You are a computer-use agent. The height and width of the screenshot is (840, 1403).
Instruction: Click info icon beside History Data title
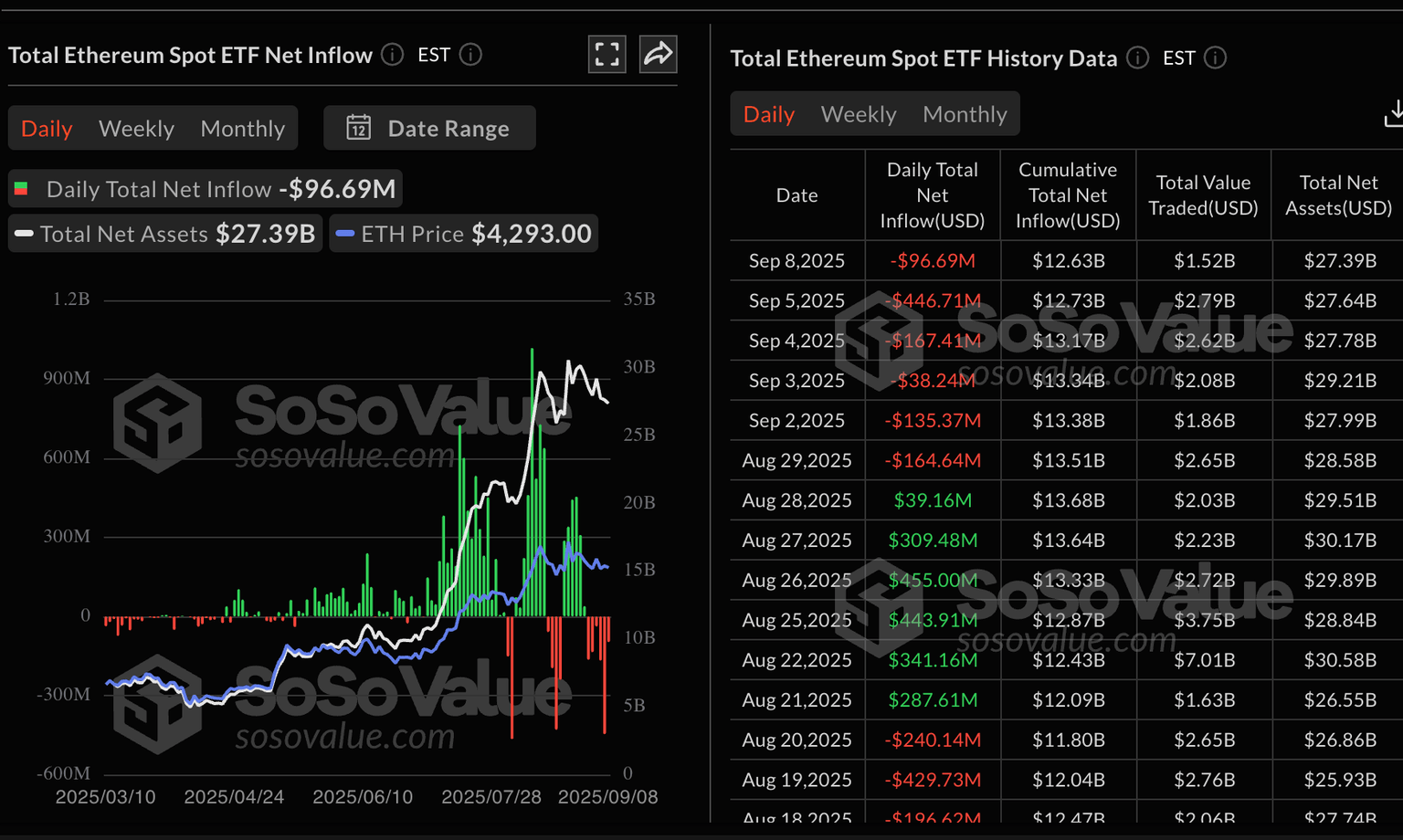(1137, 58)
